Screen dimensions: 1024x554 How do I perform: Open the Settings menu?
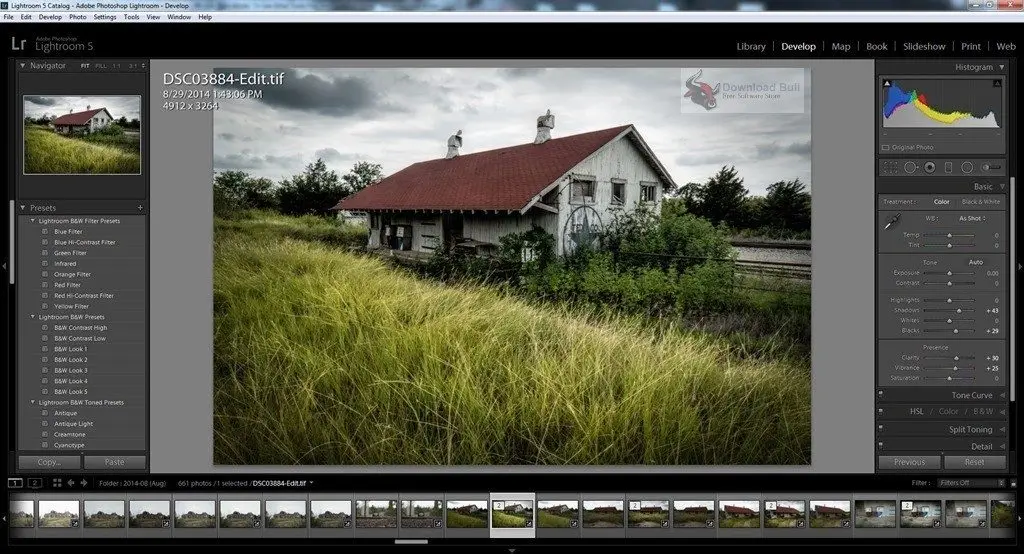click(x=104, y=17)
